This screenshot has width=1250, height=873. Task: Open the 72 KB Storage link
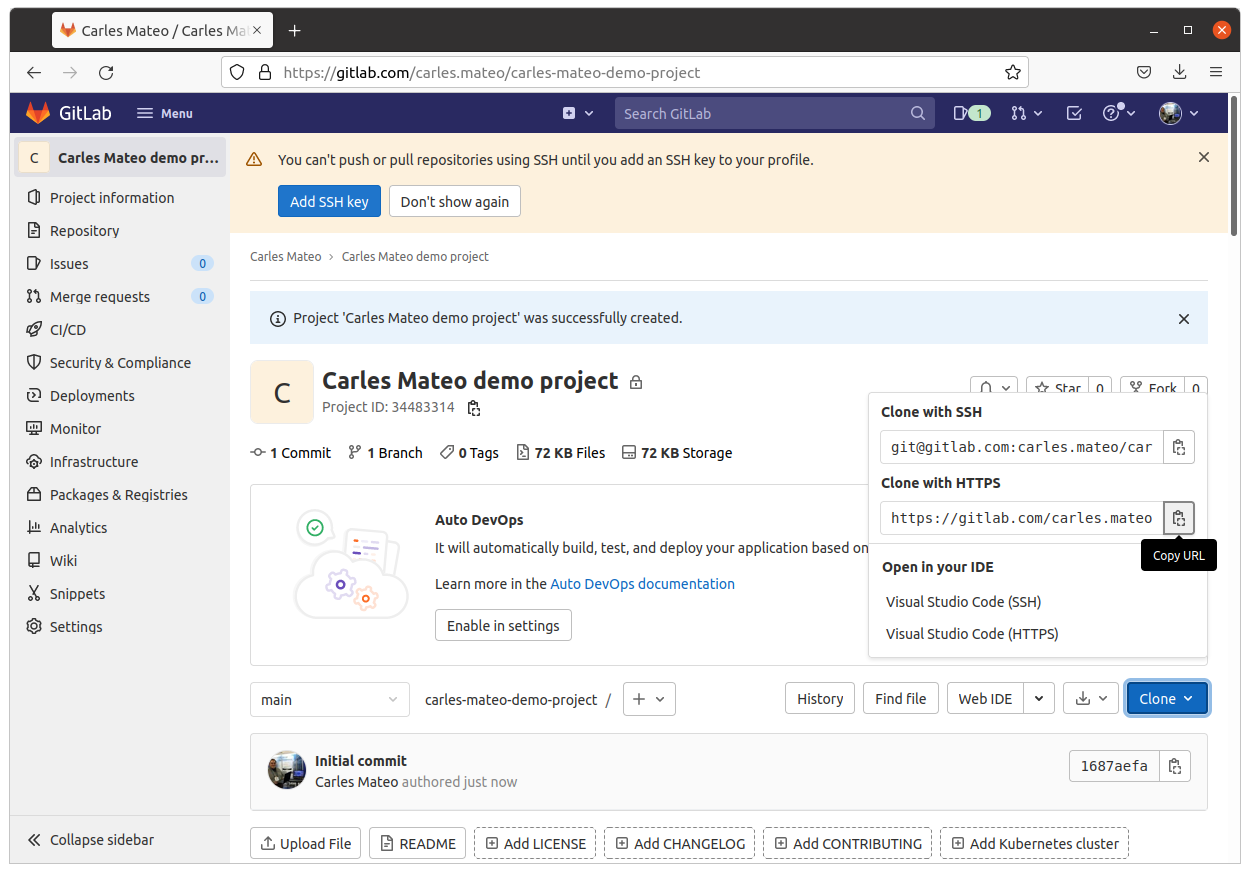[x=677, y=453]
